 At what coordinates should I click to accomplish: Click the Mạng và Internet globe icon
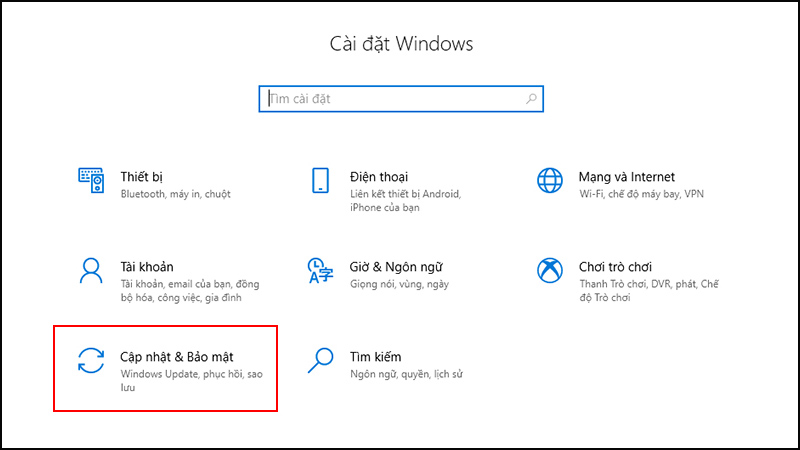coord(549,180)
